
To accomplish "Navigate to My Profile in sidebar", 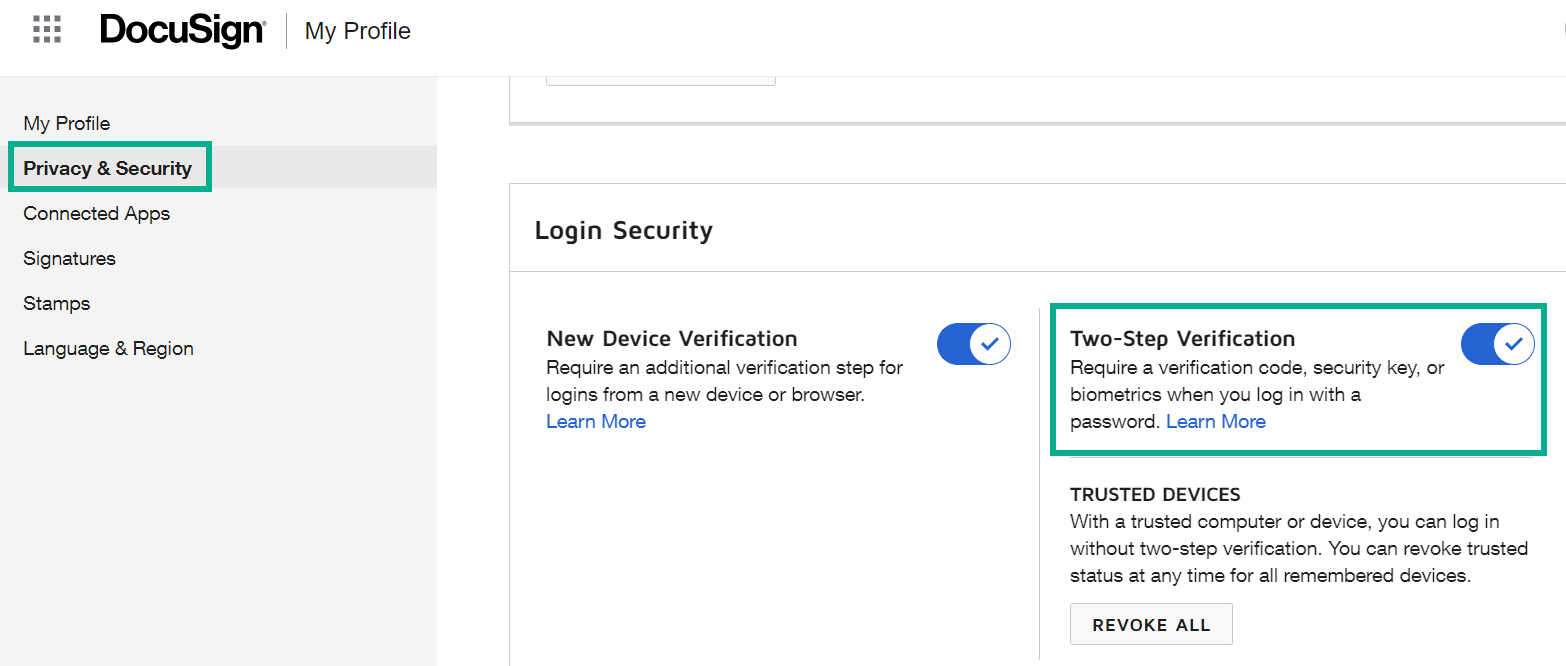I will tap(66, 122).
